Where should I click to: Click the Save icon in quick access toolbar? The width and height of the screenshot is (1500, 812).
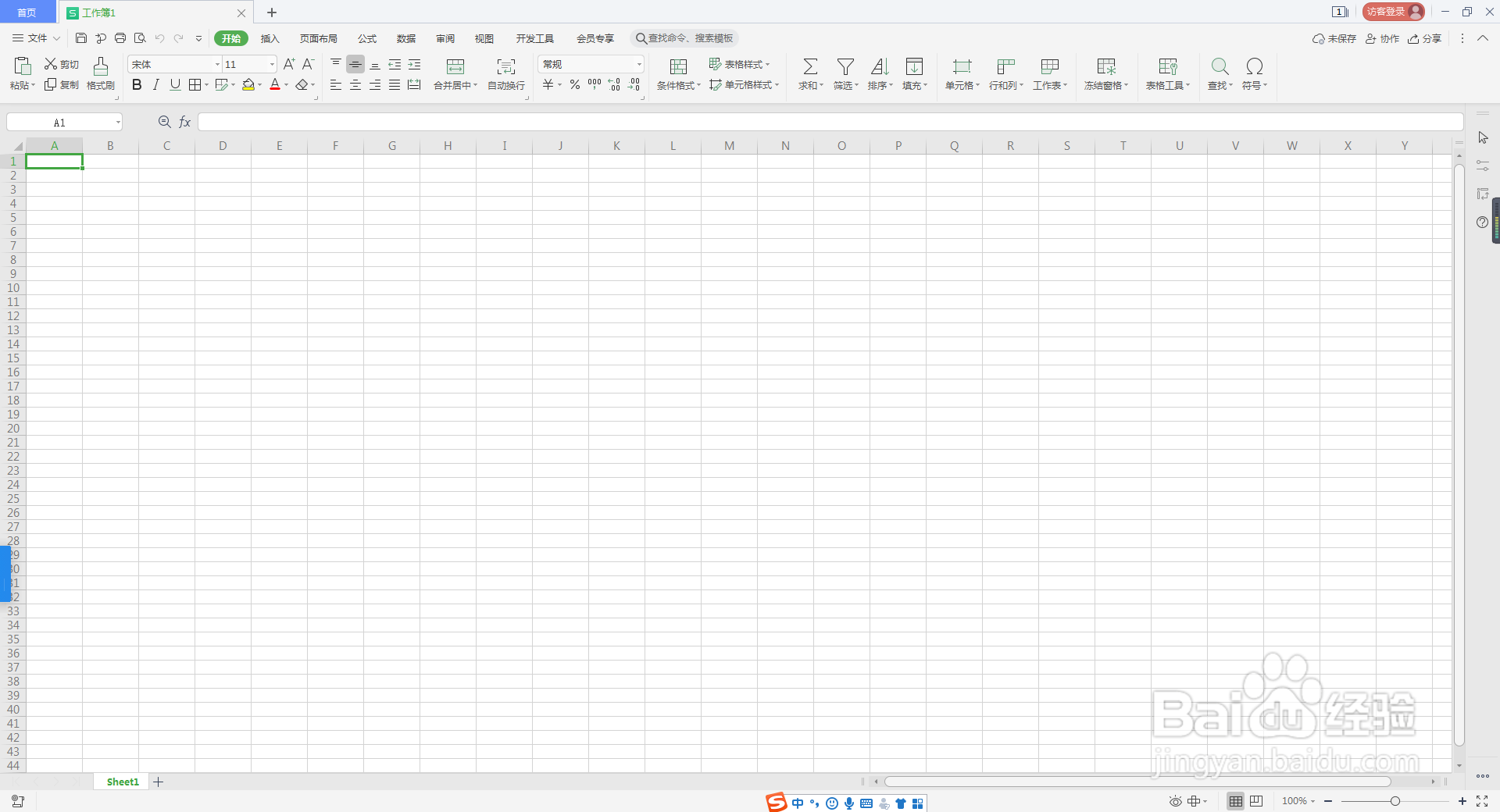[81, 38]
